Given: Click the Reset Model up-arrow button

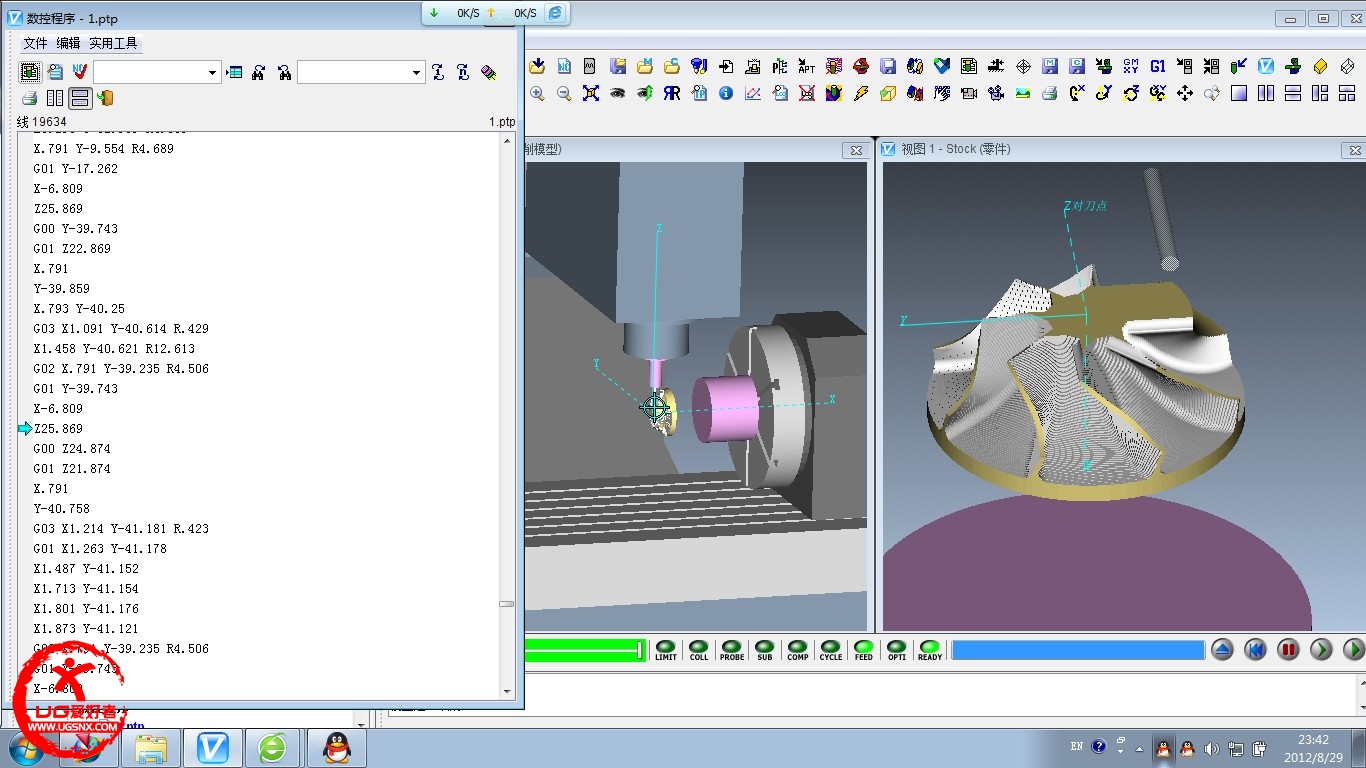Looking at the screenshot, I should pos(1222,650).
